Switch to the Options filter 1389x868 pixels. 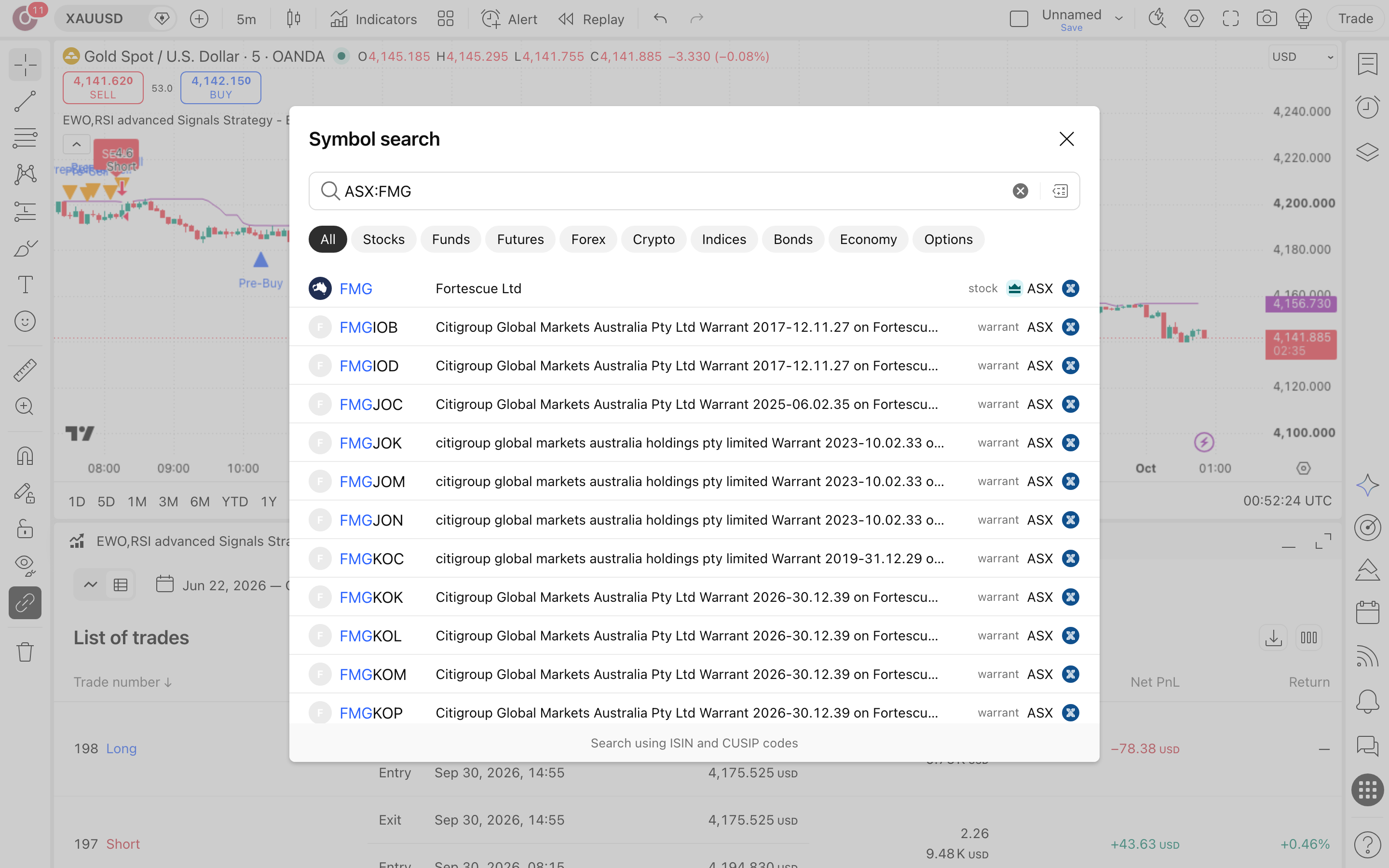(948, 239)
